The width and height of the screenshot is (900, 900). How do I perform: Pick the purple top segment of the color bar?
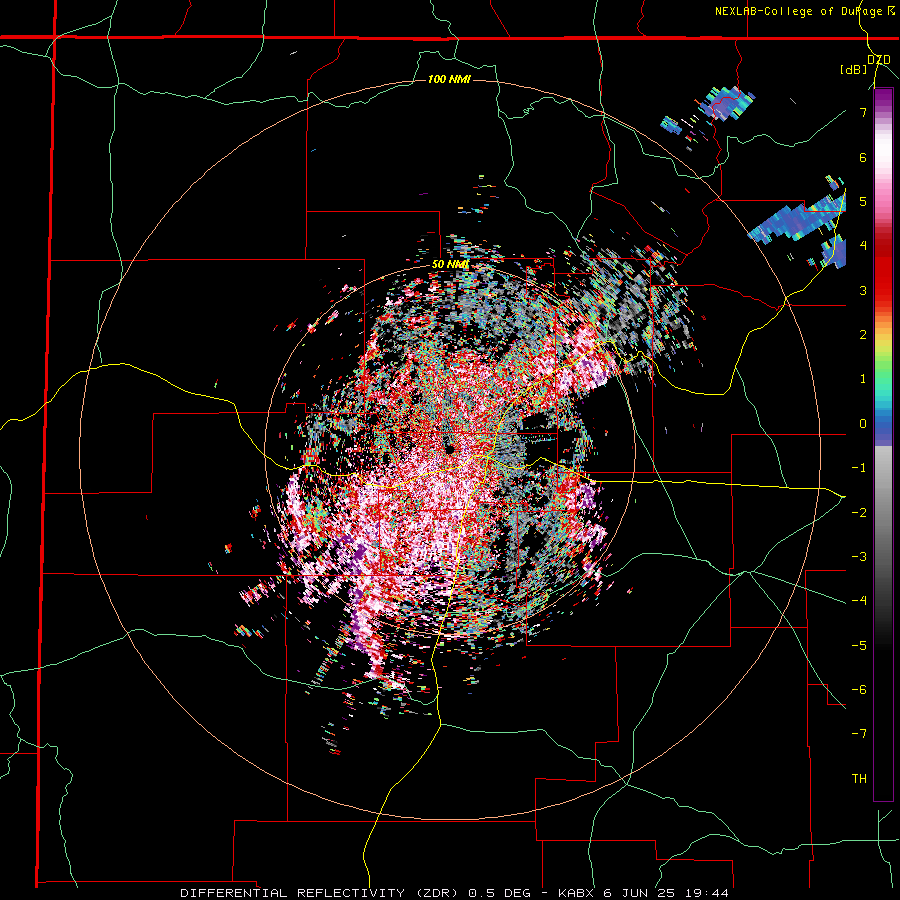[883, 98]
